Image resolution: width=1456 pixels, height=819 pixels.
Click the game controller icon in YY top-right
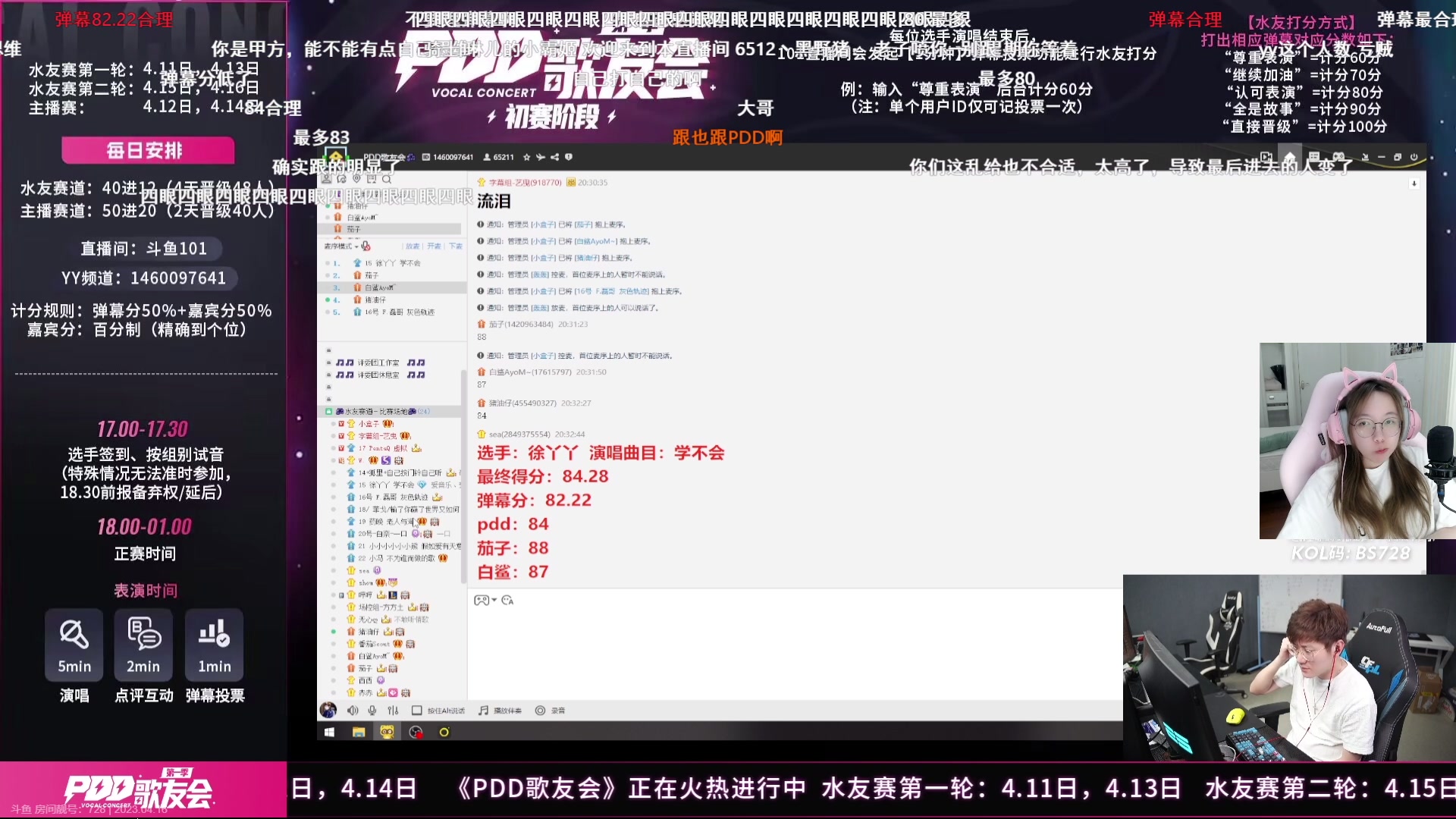[x=1338, y=157]
